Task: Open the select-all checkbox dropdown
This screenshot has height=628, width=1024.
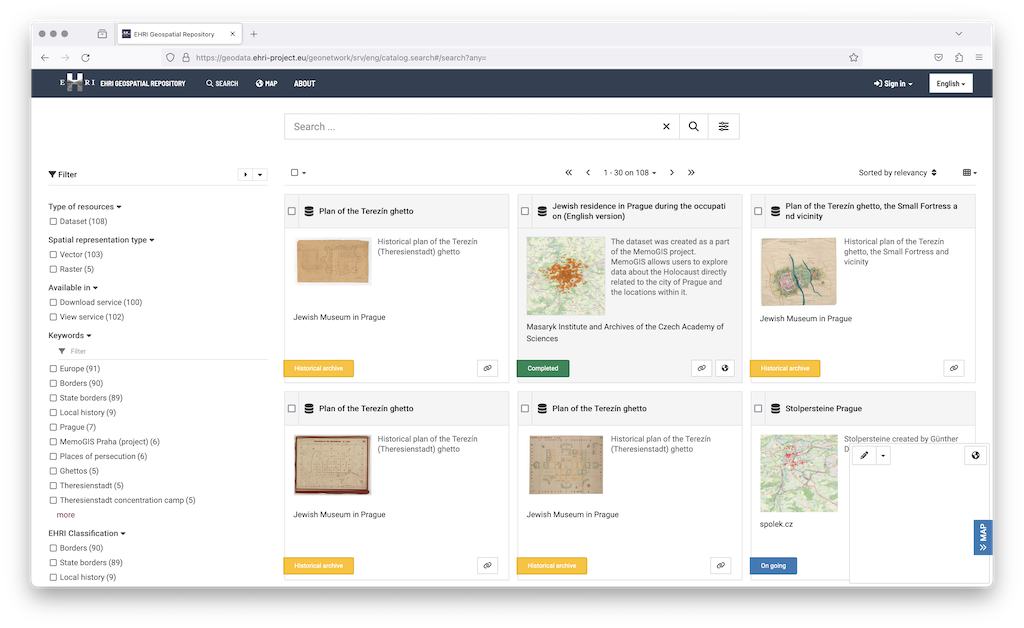Action: click(298, 173)
